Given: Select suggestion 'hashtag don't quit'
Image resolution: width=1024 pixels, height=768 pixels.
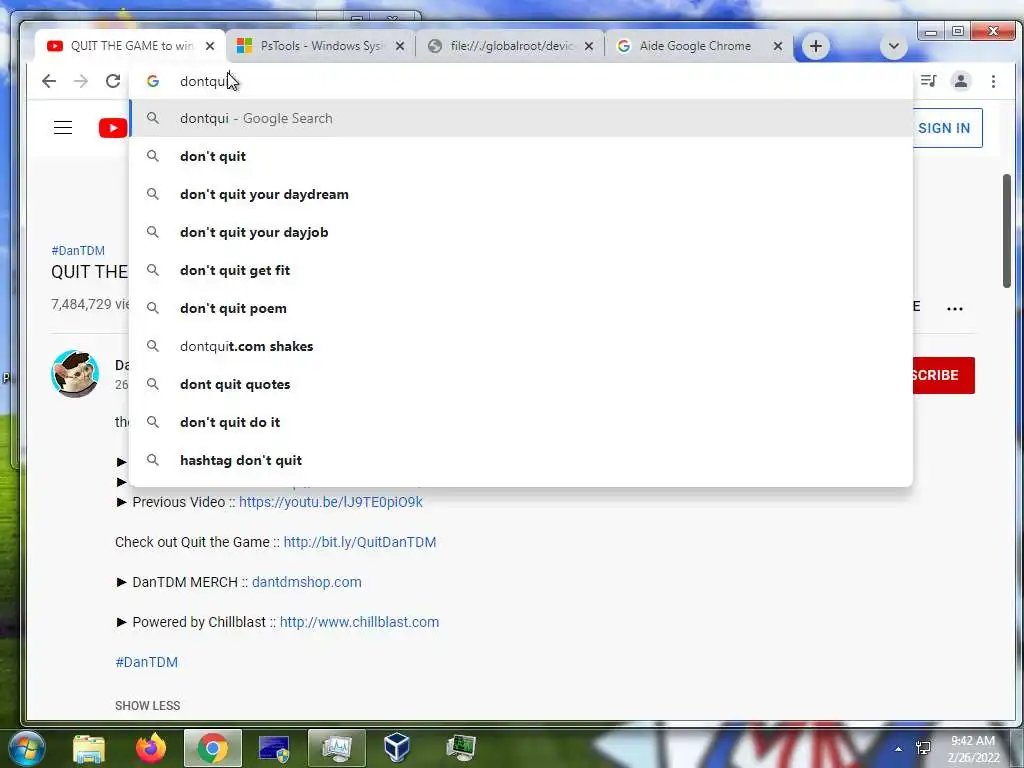Looking at the screenshot, I should point(521,460).
